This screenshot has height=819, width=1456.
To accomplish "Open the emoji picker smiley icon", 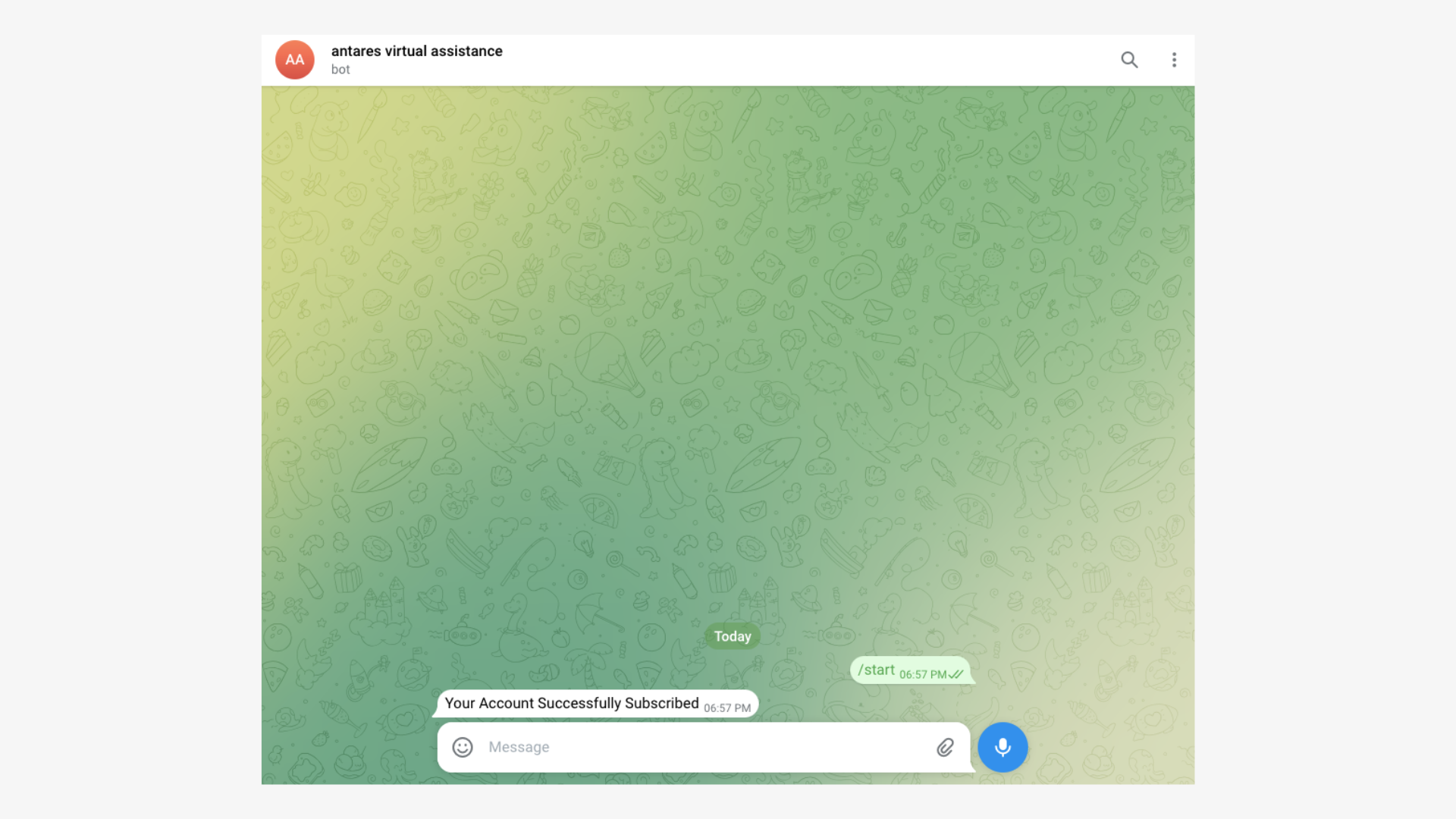I will (x=463, y=747).
